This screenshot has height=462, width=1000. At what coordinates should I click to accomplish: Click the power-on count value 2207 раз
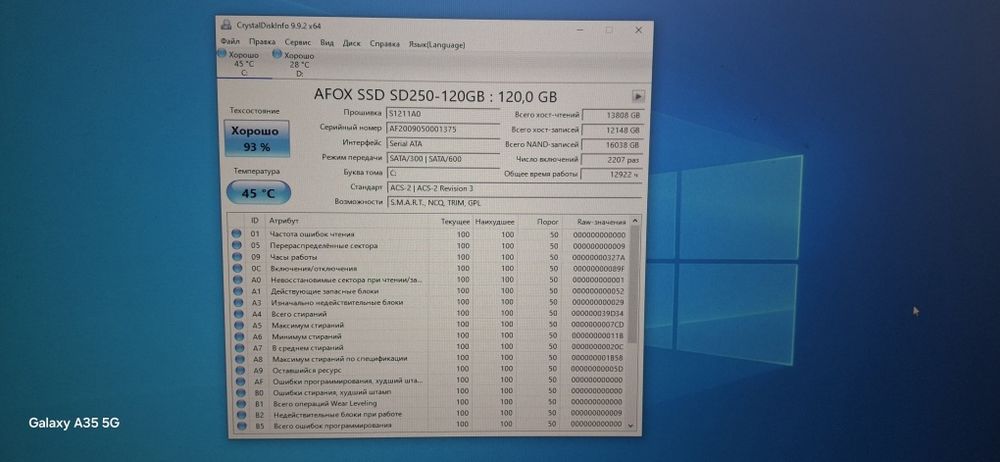point(612,160)
